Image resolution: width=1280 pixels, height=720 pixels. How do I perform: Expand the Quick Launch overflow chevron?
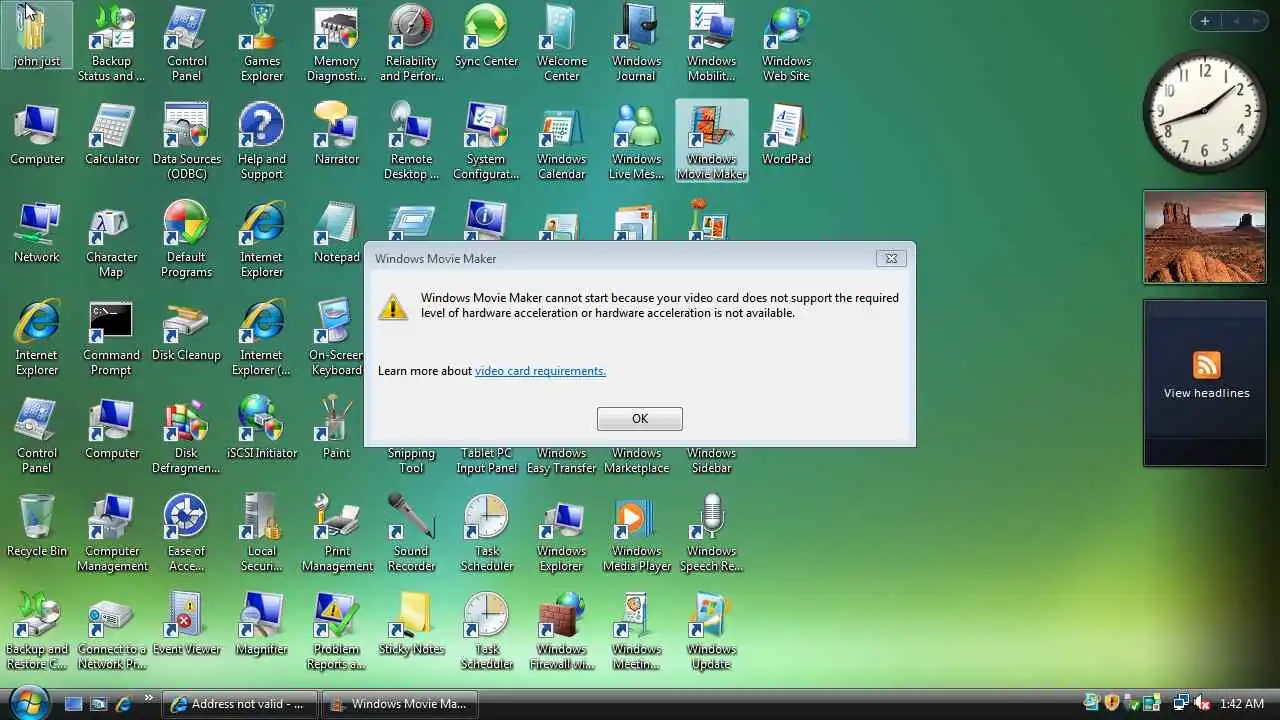tap(149, 698)
